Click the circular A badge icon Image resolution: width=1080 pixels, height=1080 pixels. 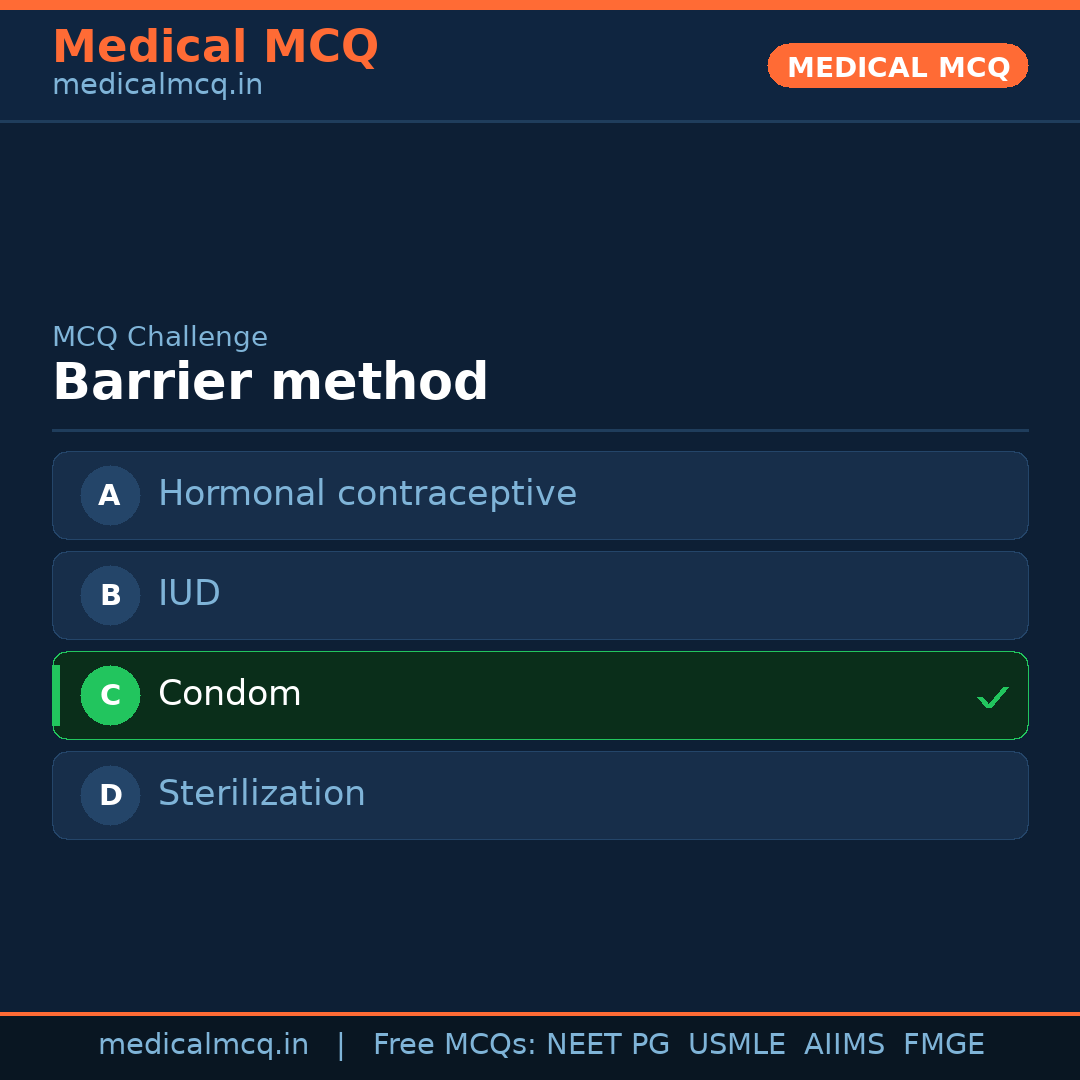(110, 495)
